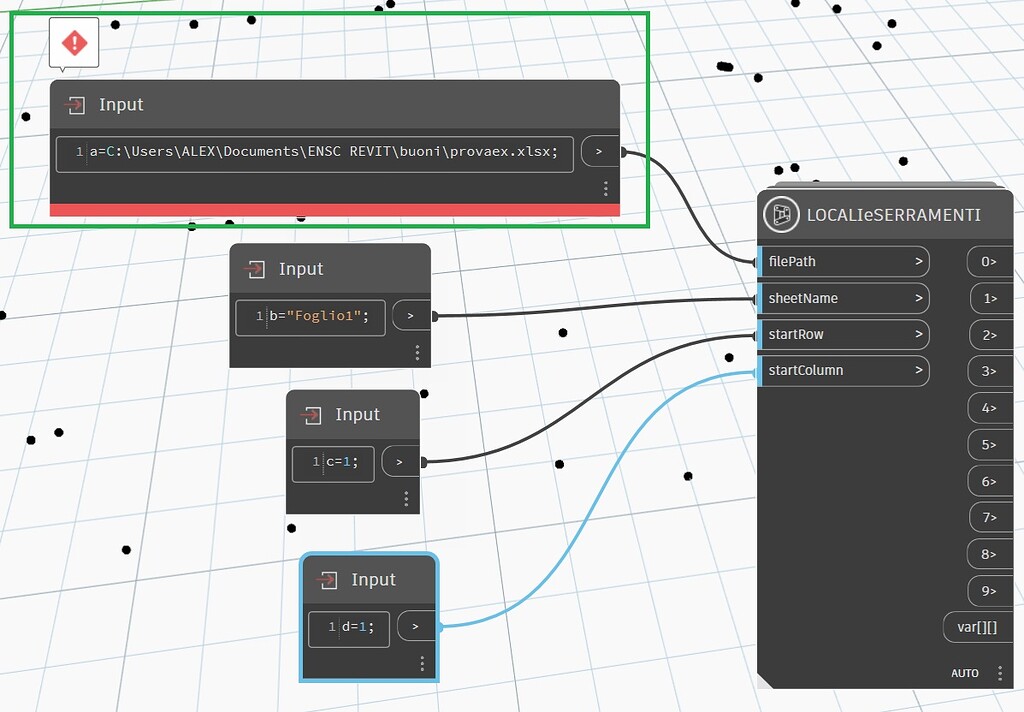The width and height of the screenshot is (1024, 712).
Task: Select the Input icon on the highlighted d=1 node
Action: click(327, 579)
